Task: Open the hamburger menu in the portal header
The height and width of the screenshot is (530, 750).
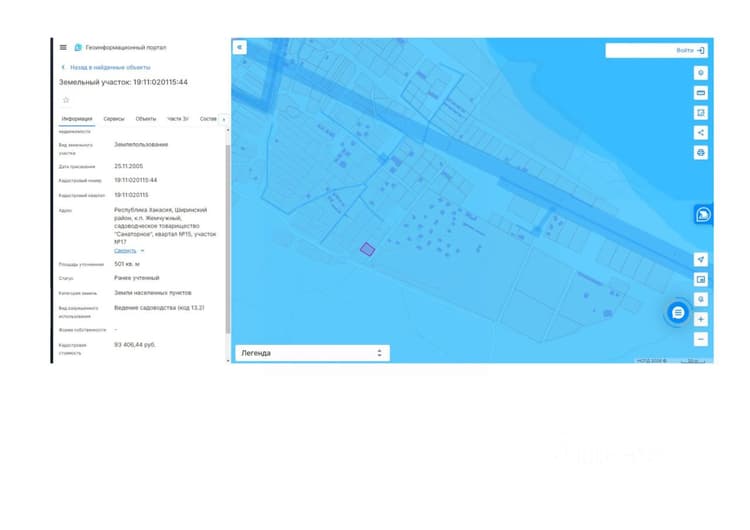Action: tap(63, 47)
